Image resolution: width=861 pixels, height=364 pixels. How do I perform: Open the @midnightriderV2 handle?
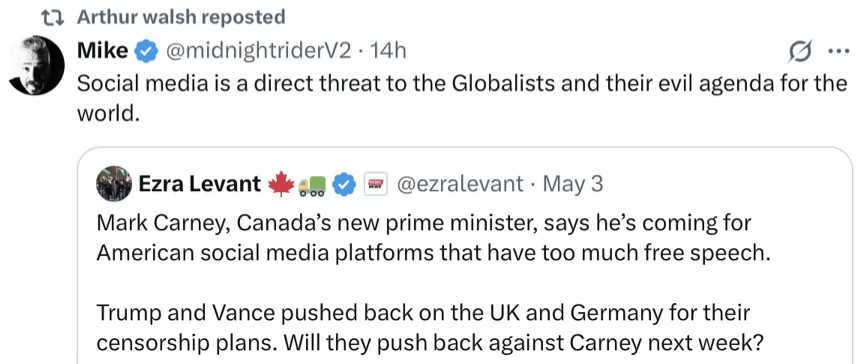click(x=258, y=52)
